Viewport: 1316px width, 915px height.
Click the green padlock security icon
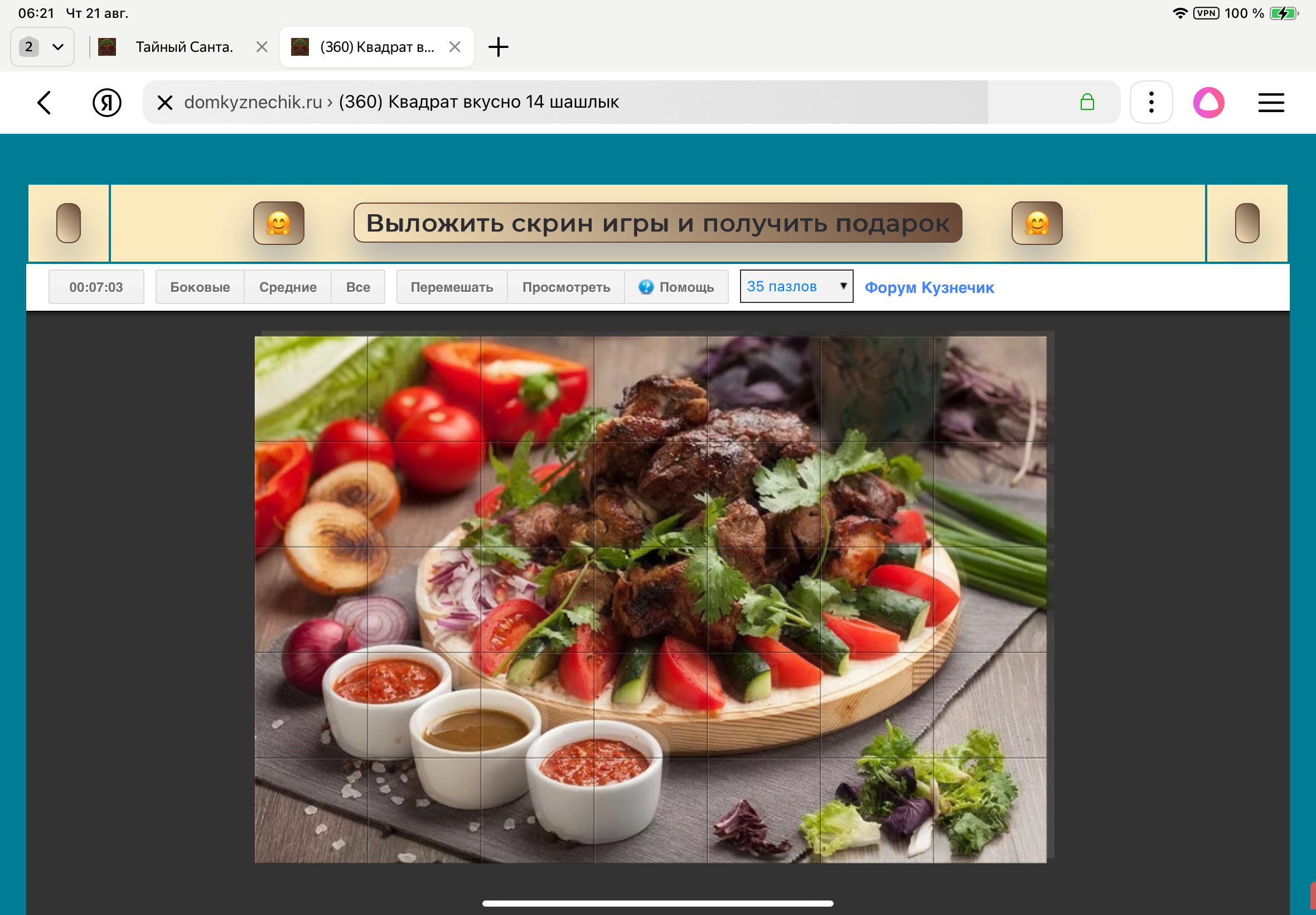[1087, 102]
